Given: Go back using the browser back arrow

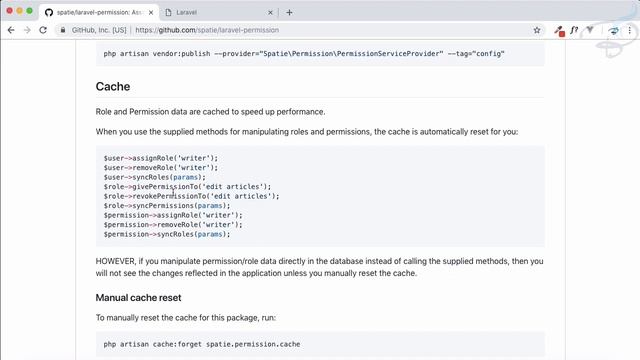Looking at the screenshot, I should point(11,30).
